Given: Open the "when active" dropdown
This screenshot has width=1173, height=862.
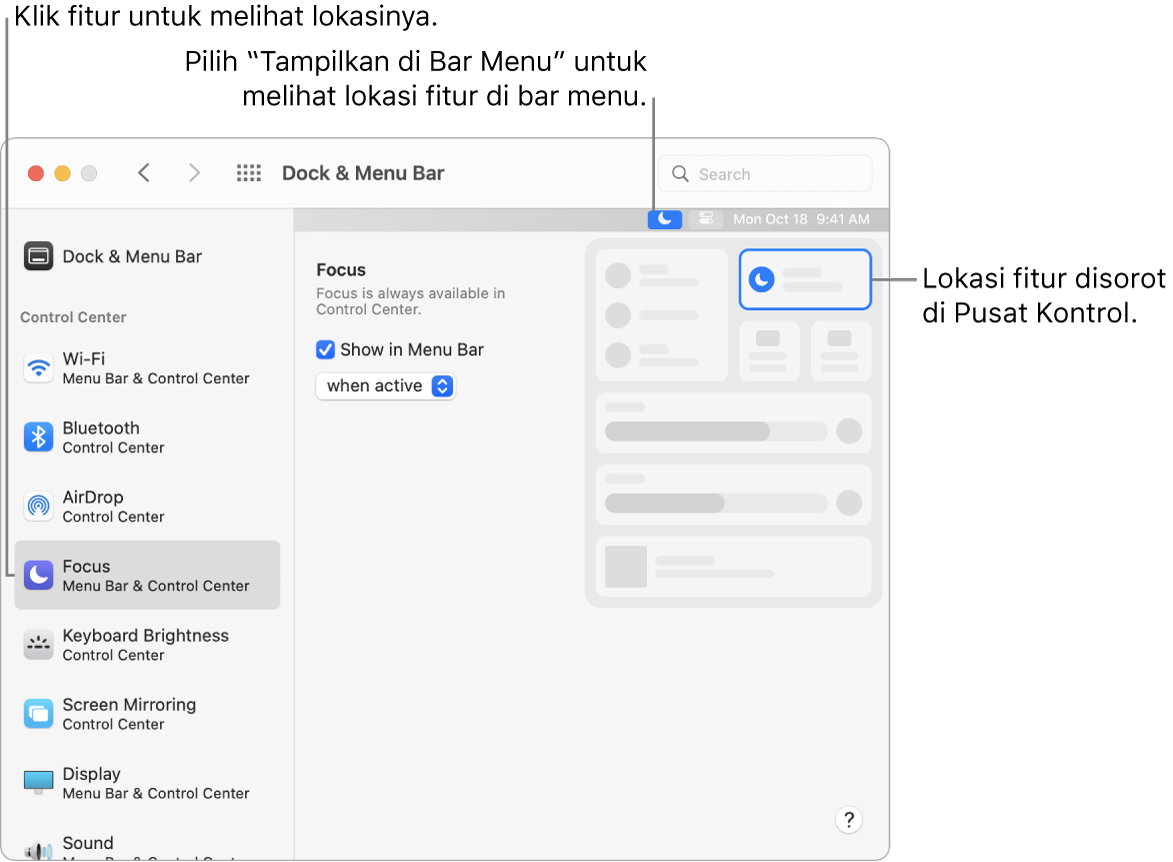Looking at the screenshot, I should 386,385.
